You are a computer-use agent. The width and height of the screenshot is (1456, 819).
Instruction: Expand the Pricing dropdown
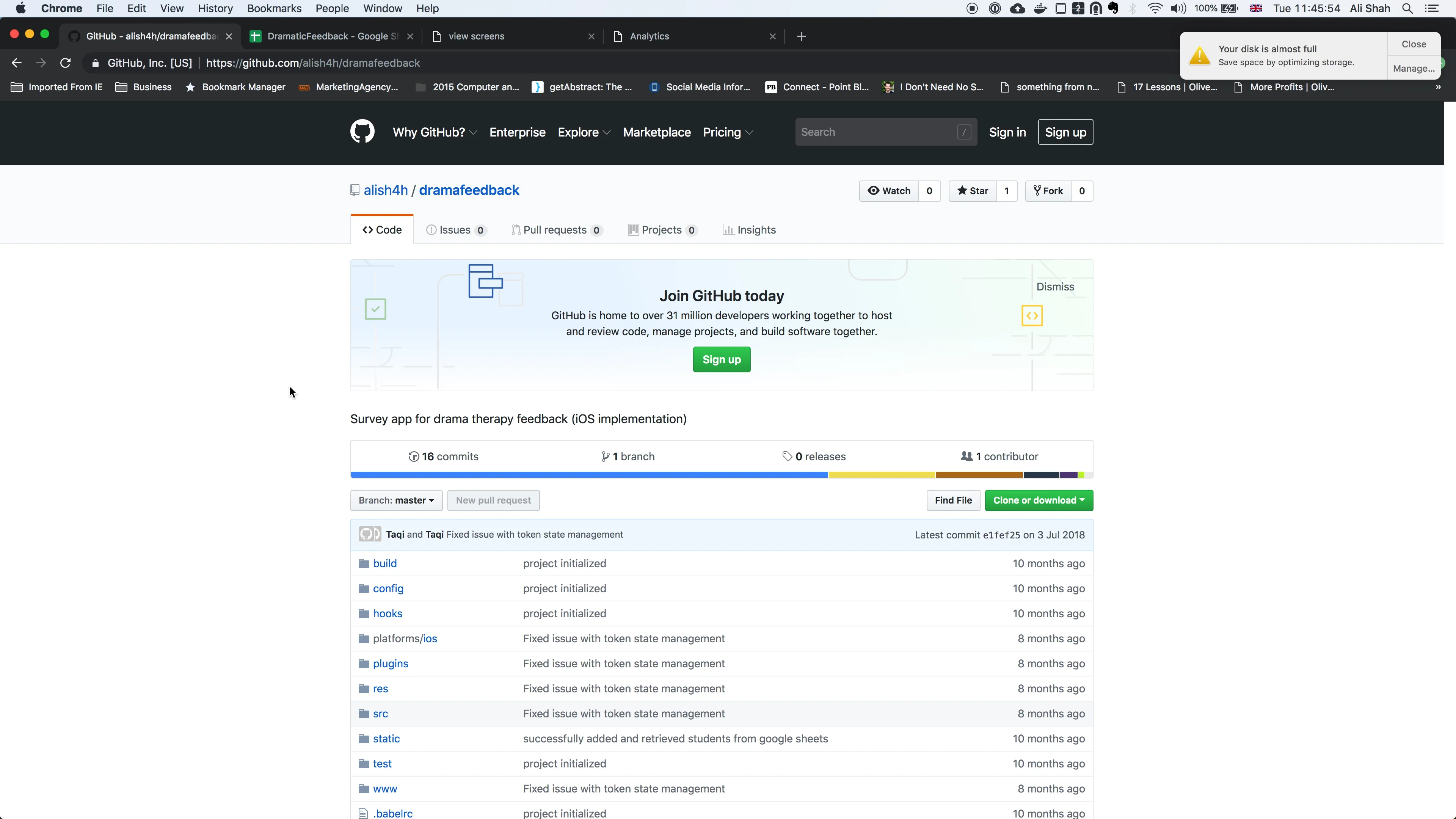pos(728,132)
